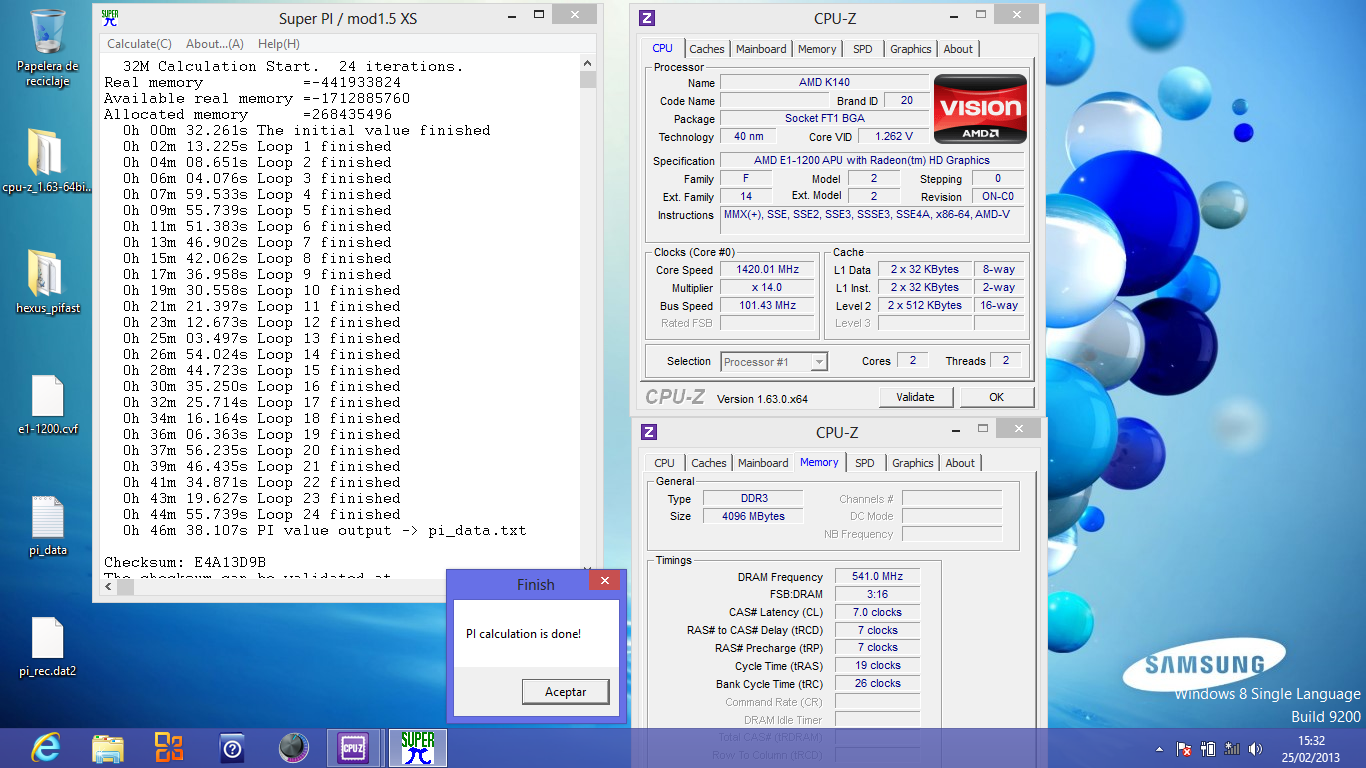Click Aceptar in the Finish dialog
This screenshot has width=1366, height=768.
pyautogui.click(x=566, y=692)
